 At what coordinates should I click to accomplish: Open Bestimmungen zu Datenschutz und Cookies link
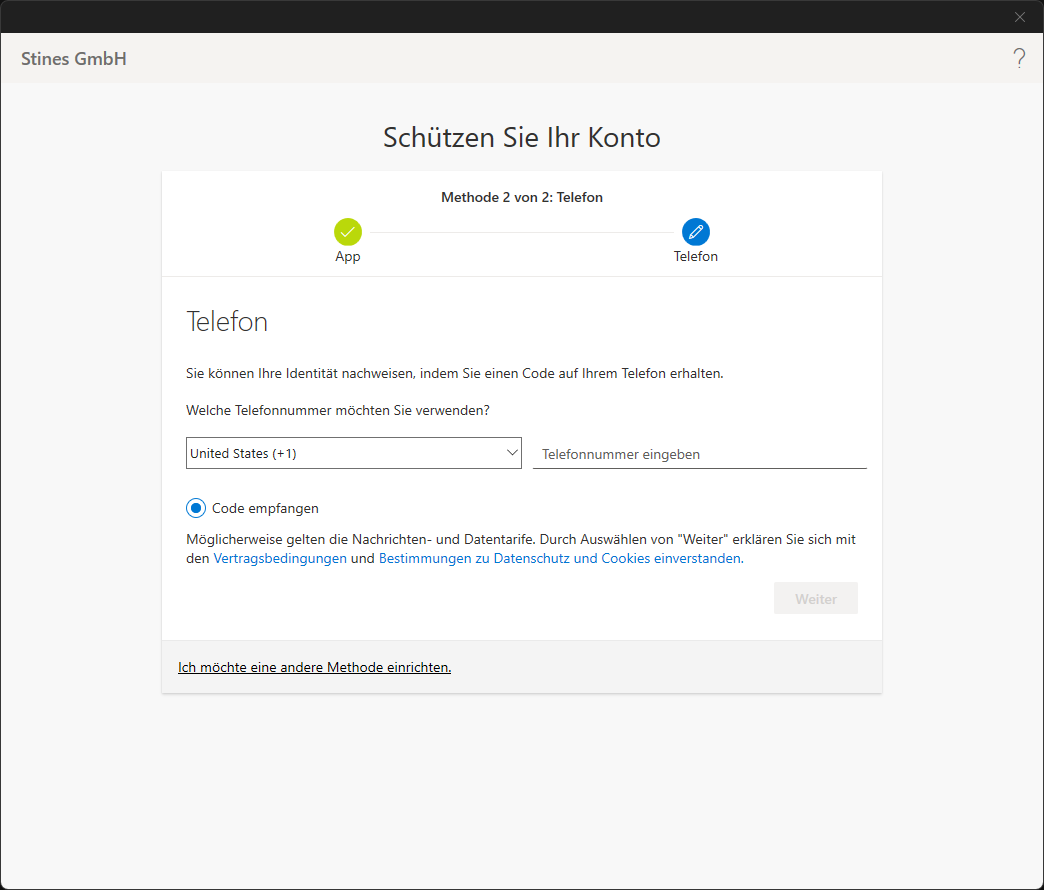tap(559, 559)
